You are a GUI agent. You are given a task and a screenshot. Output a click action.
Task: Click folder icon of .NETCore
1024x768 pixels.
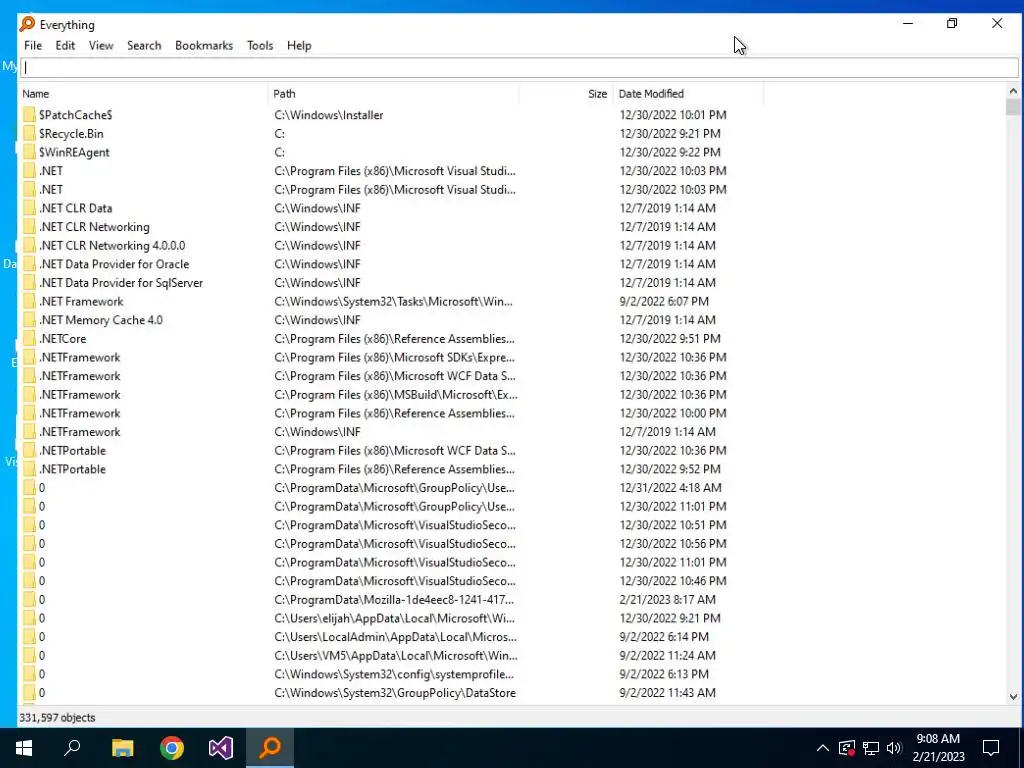[x=29, y=339]
